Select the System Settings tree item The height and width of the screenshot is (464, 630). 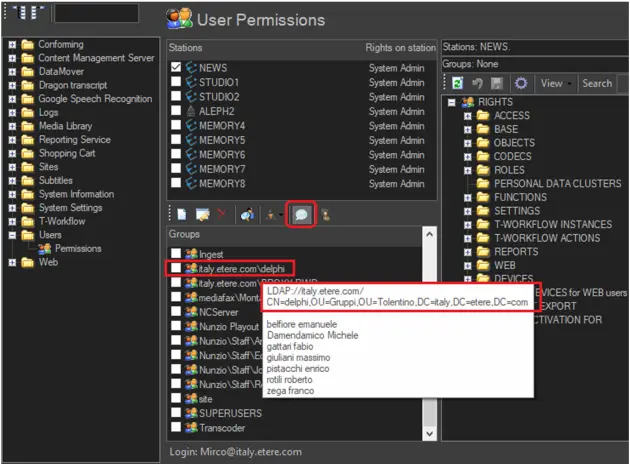(x=69, y=208)
